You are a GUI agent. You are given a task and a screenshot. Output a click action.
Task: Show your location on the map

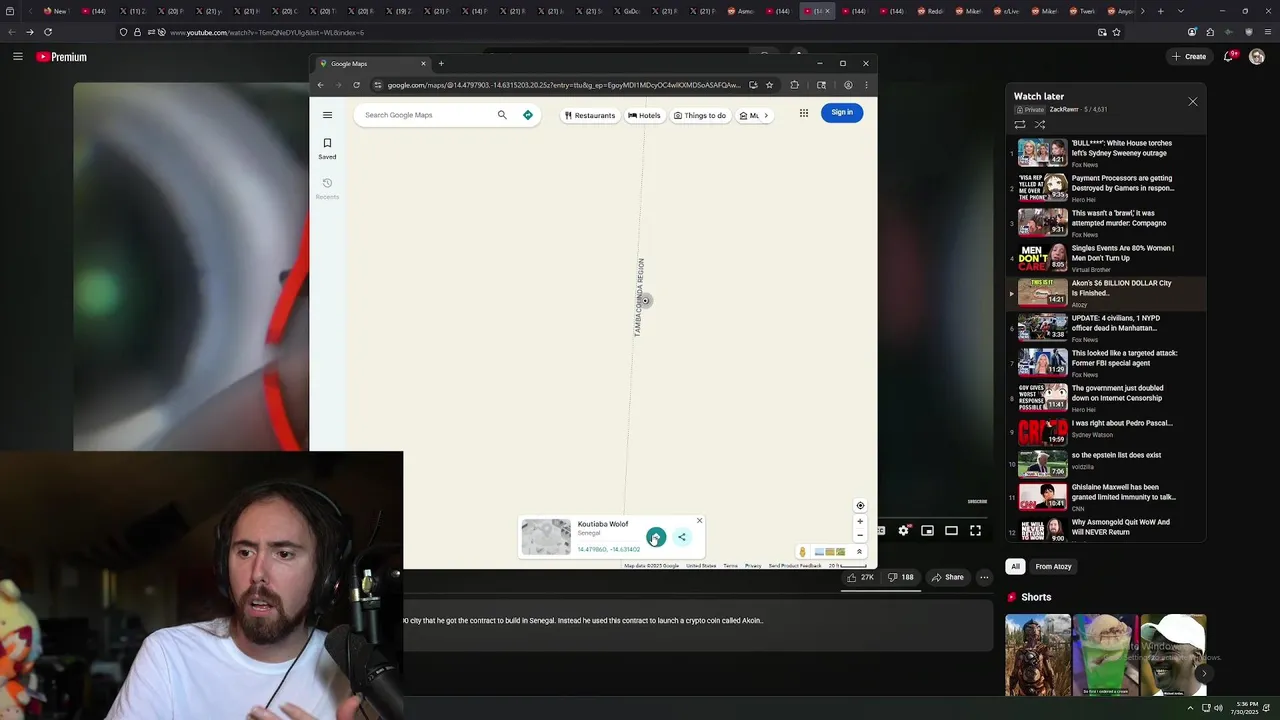tap(860, 506)
